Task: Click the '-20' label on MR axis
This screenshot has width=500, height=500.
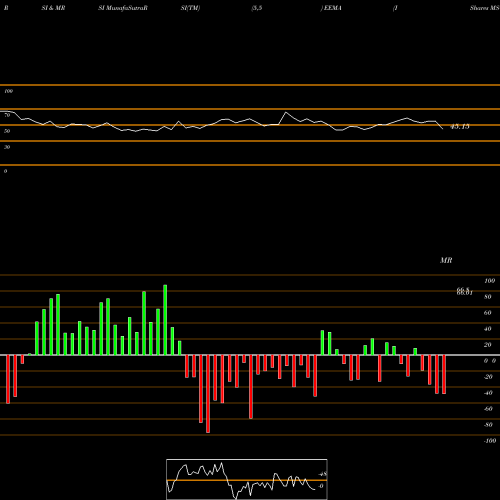Action: click(488, 377)
